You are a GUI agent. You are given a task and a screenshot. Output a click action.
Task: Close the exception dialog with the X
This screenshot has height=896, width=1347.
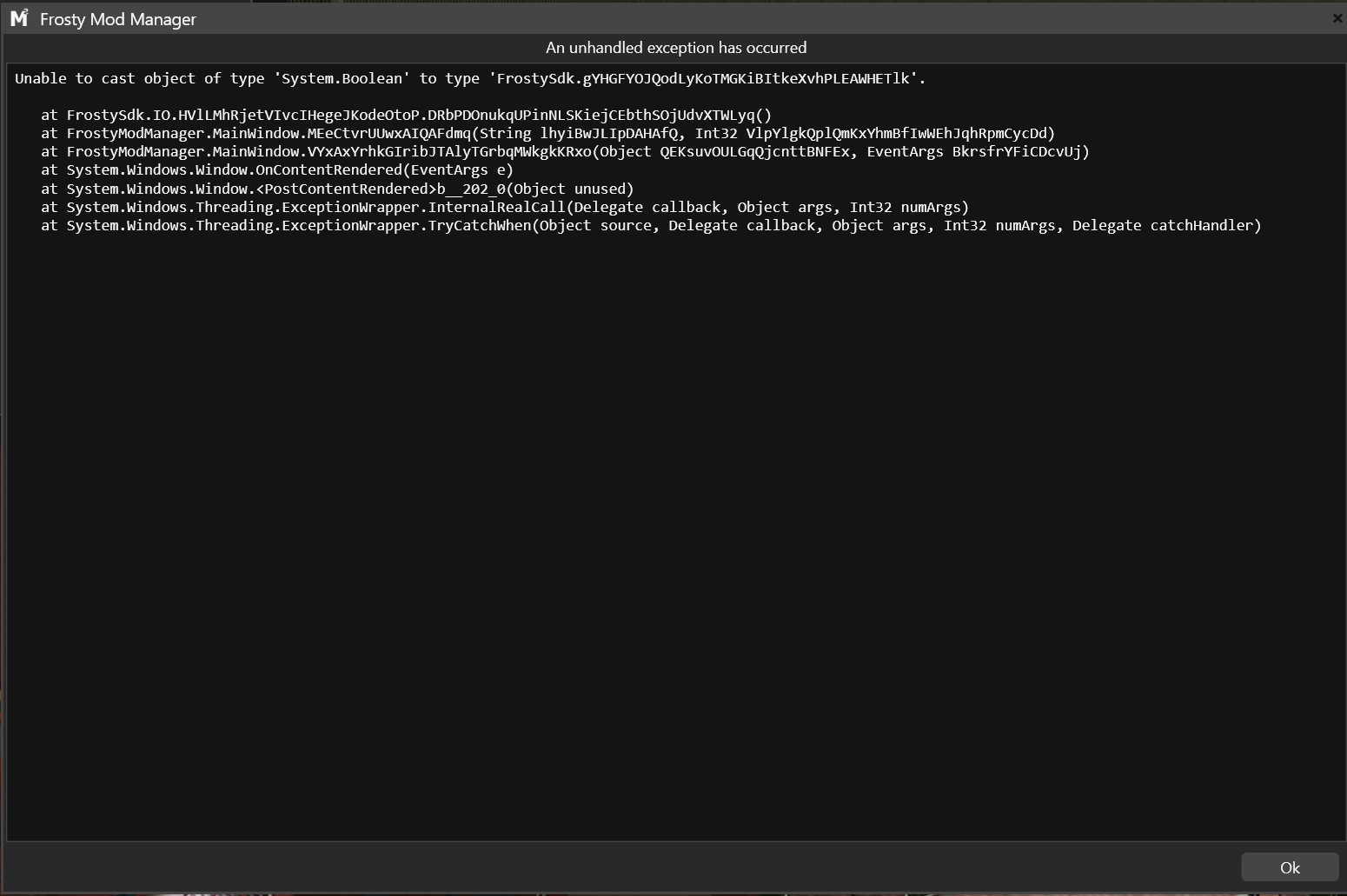1337,18
